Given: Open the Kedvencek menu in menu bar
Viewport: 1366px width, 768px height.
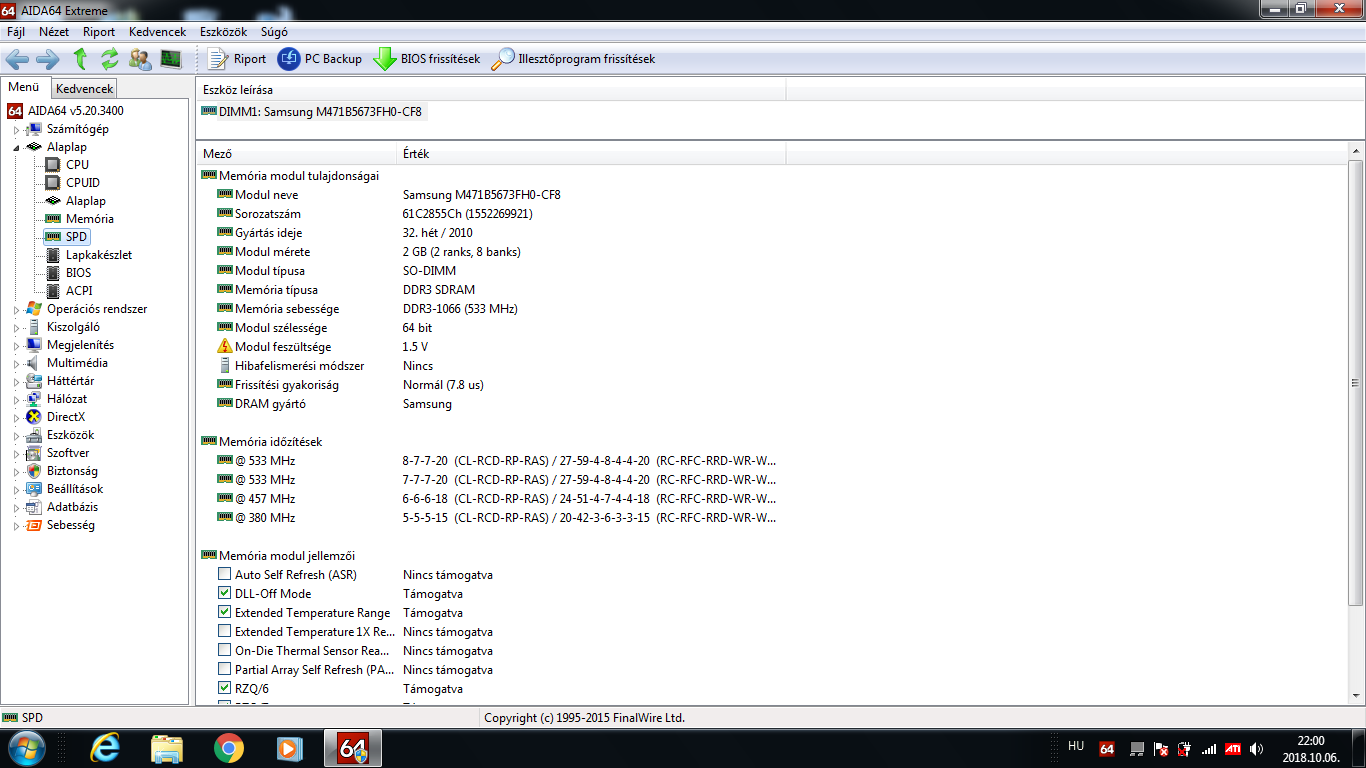Looking at the screenshot, I should [x=158, y=32].
